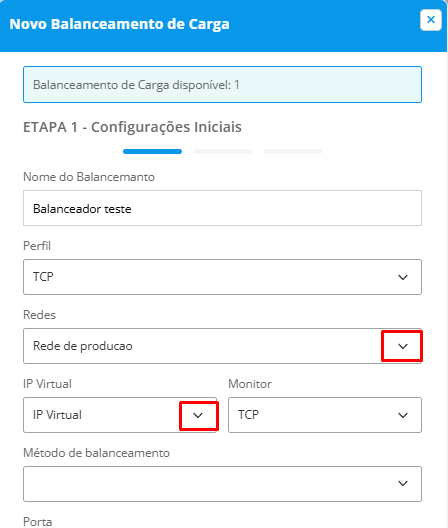
Task: Click the "Nome do Balancemanto" field label
Action: tap(89, 177)
